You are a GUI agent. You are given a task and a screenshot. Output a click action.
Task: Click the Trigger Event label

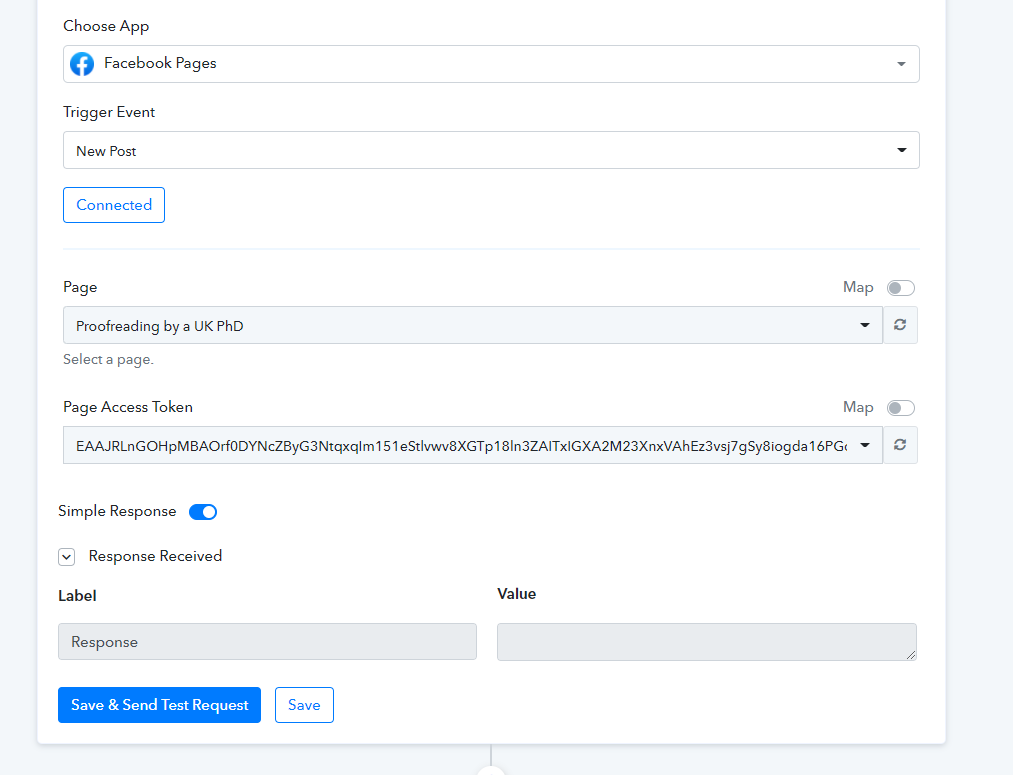109,112
